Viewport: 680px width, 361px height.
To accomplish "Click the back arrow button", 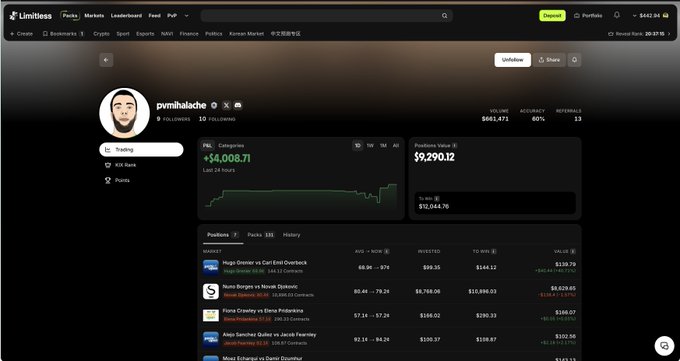I will click(106, 60).
